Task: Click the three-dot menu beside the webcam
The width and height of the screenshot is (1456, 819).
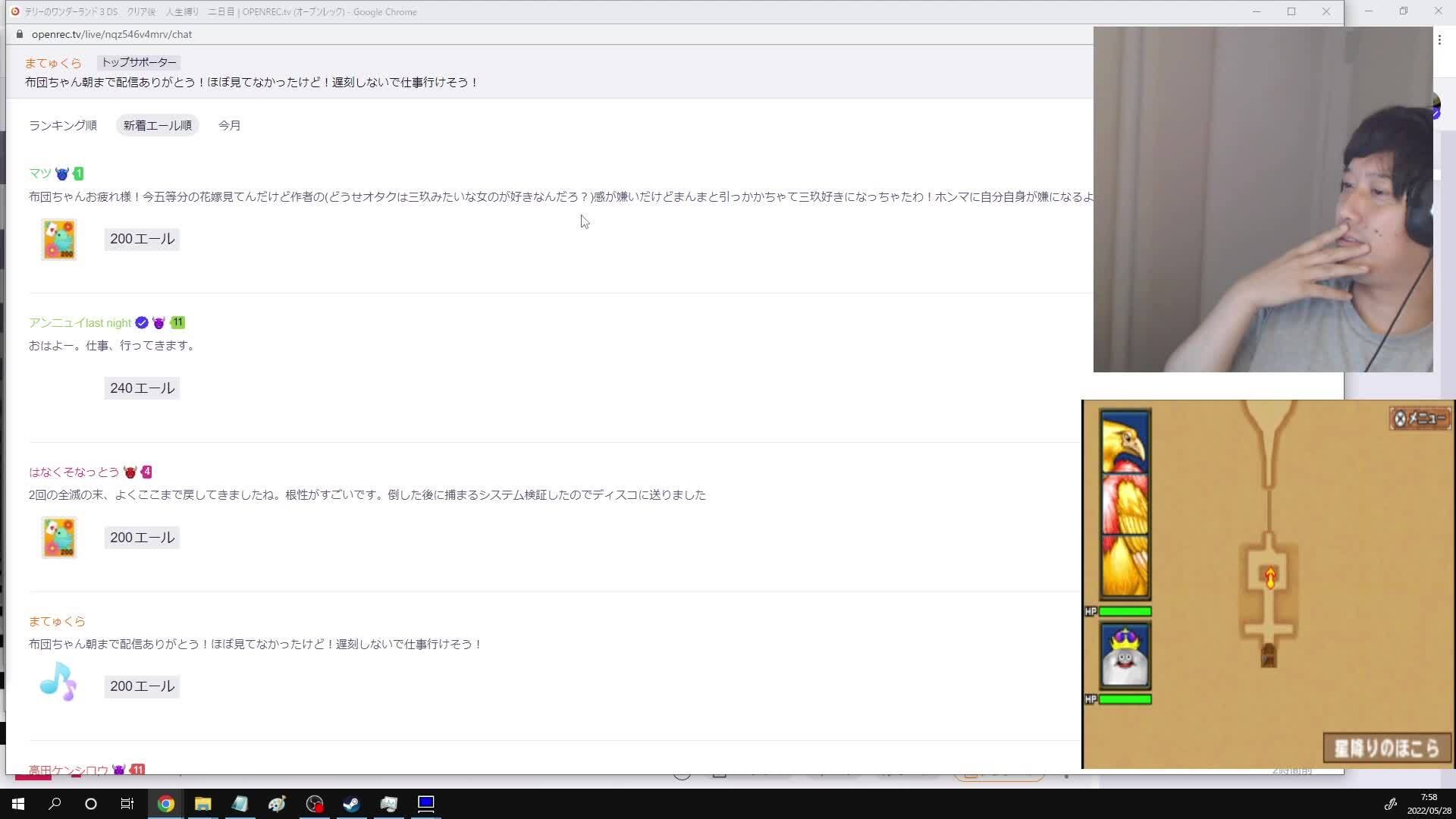Action: pos(1439,39)
